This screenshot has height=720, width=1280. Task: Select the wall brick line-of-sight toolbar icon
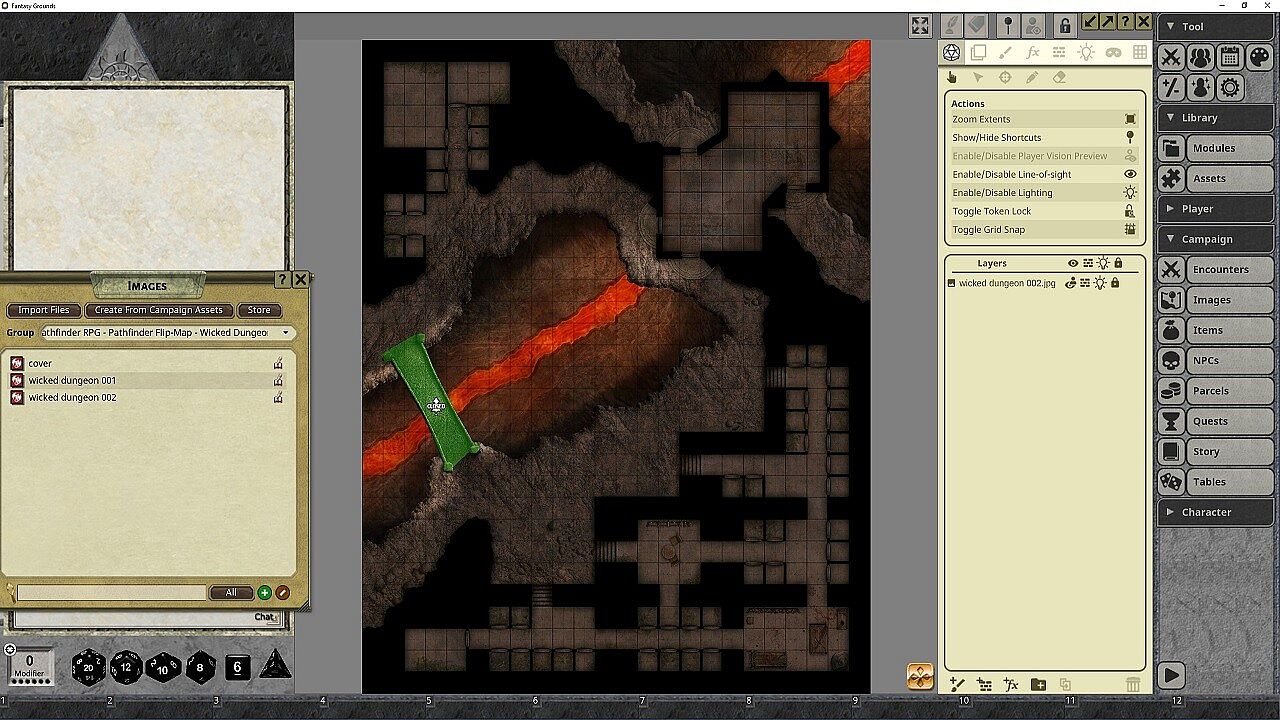(1059, 53)
